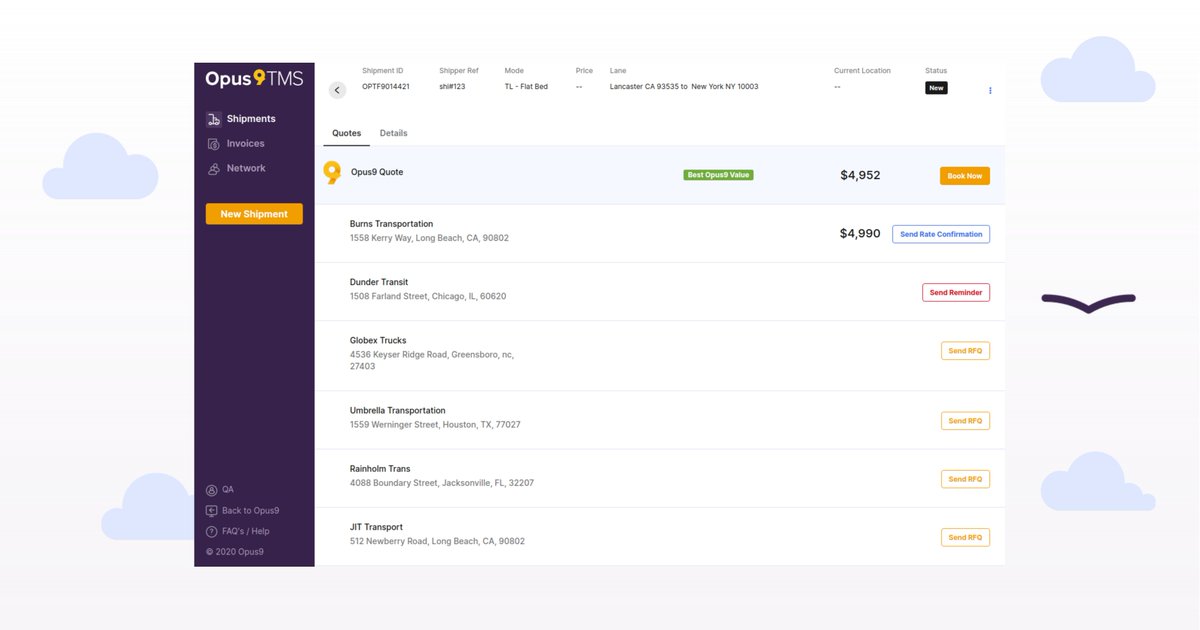Click address 1559 Werninger Street, Houston
This screenshot has height=630, width=1200.
click(x=435, y=425)
